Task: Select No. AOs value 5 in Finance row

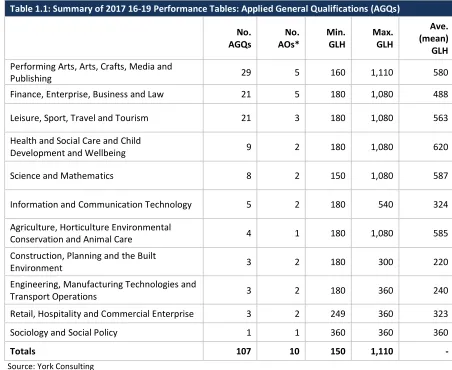Action: click(x=297, y=94)
